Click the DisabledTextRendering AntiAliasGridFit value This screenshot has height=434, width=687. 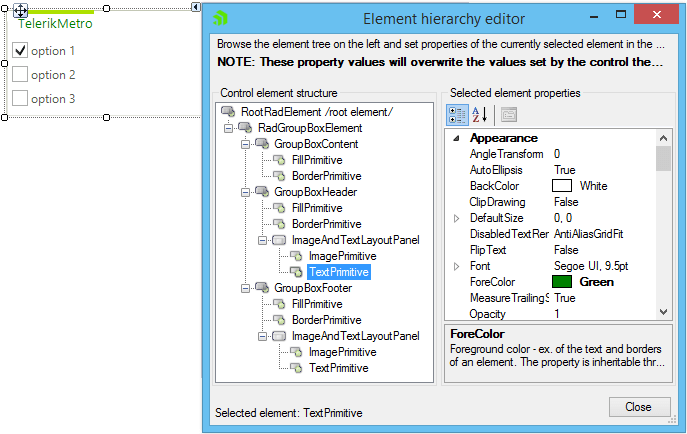[588, 234]
